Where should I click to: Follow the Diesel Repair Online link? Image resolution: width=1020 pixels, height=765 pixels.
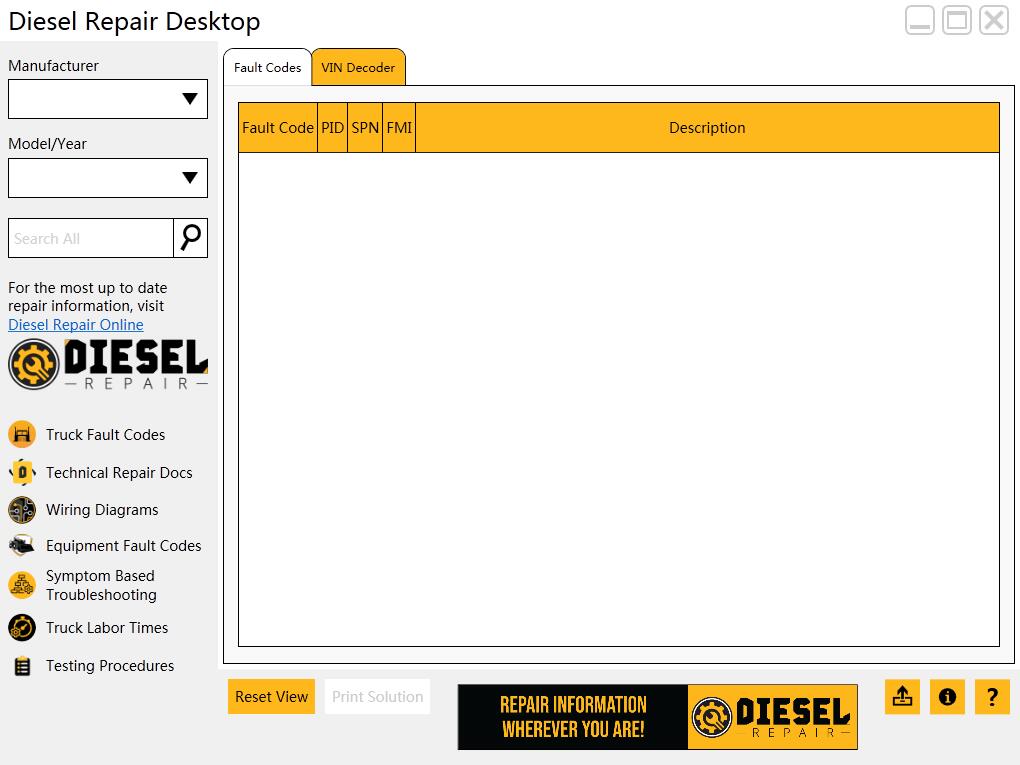click(76, 325)
